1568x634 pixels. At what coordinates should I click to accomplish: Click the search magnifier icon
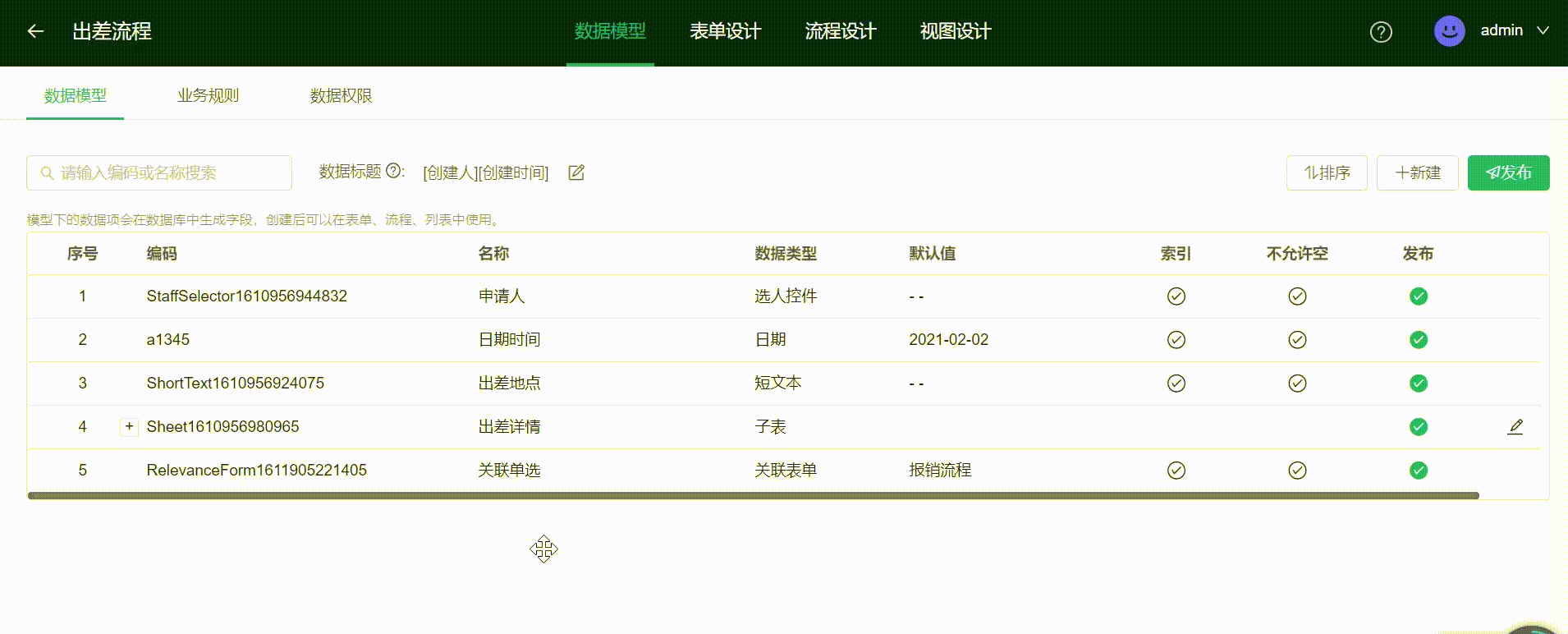click(48, 173)
